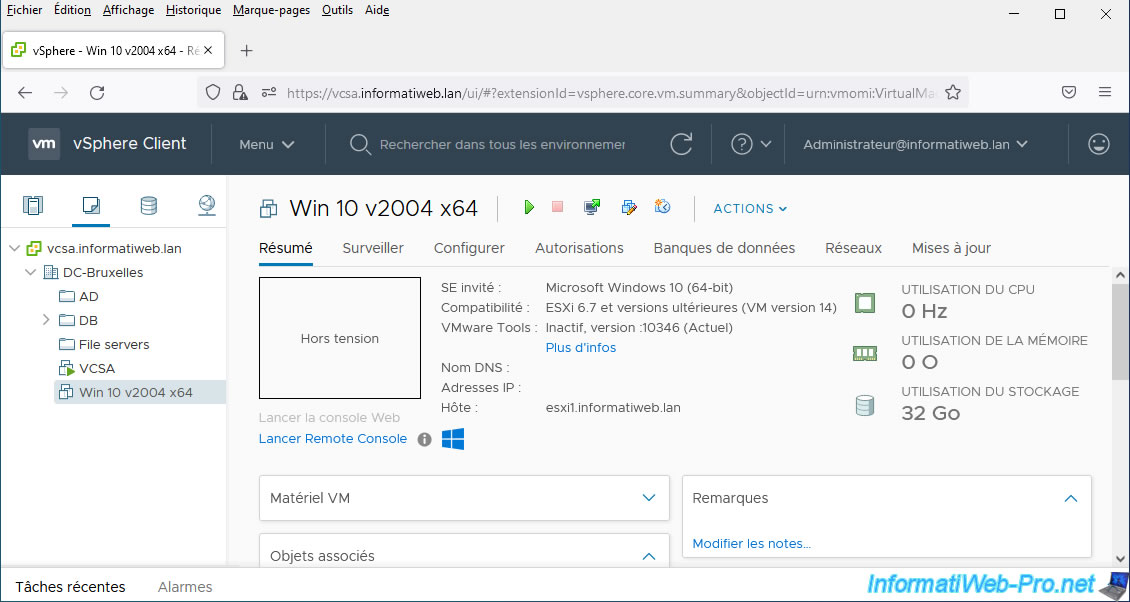Collapse the Remarques panel
This screenshot has width=1130, height=602.
(x=1070, y=498)
